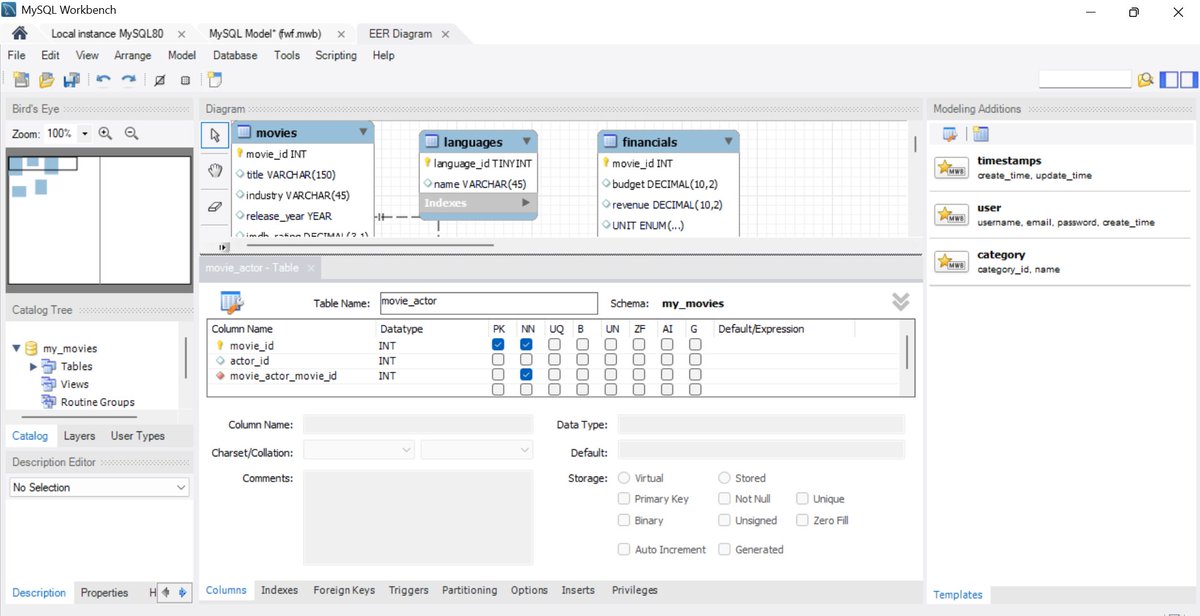Switch to the Layers tab

(x=79, y=436)
